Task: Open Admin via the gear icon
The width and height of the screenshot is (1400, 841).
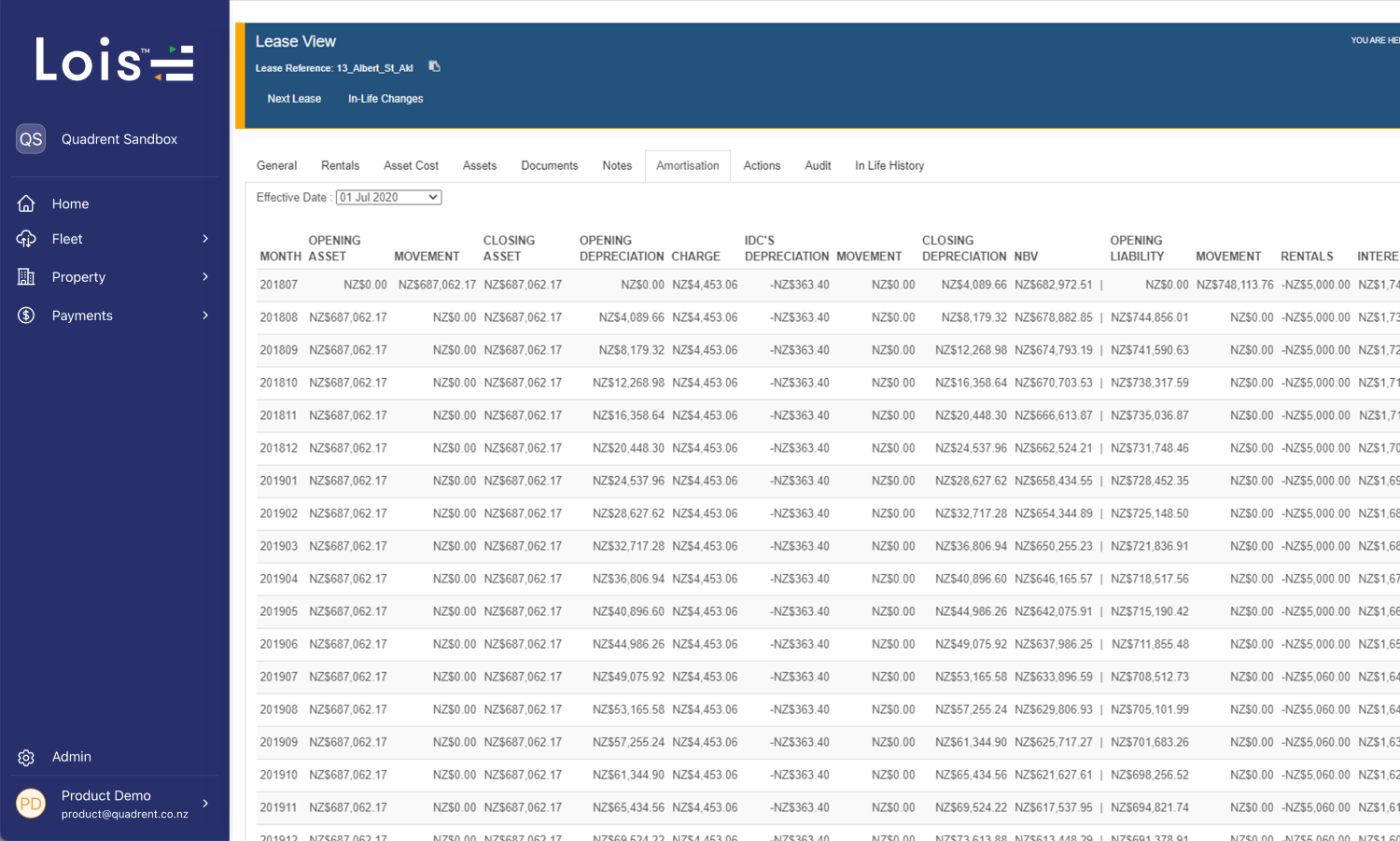Action: coord(26,757)
